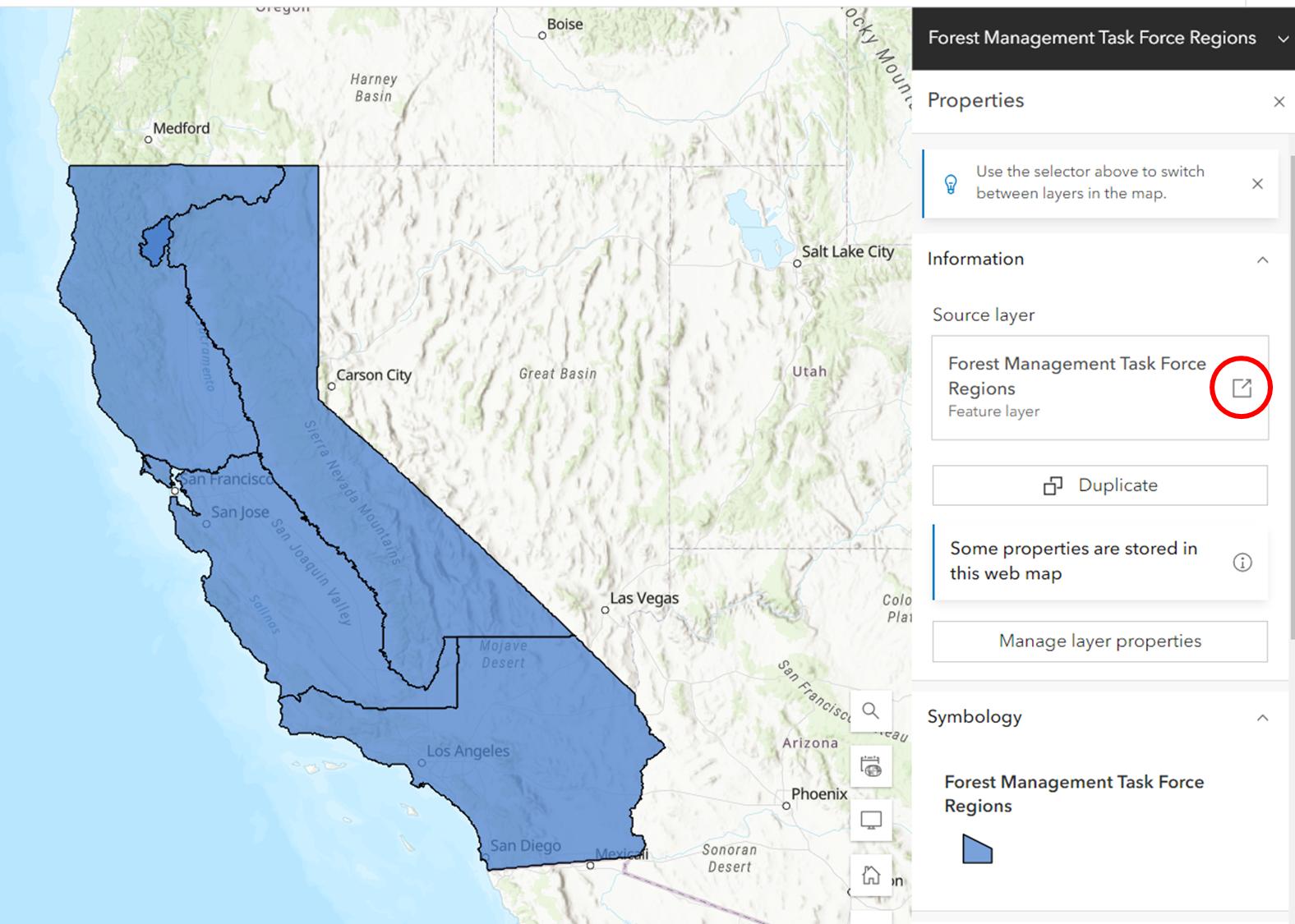The height and width of the screenshot is (924, 1295).
Task: Click the Utah map label
Action: (x=809, y=371)
